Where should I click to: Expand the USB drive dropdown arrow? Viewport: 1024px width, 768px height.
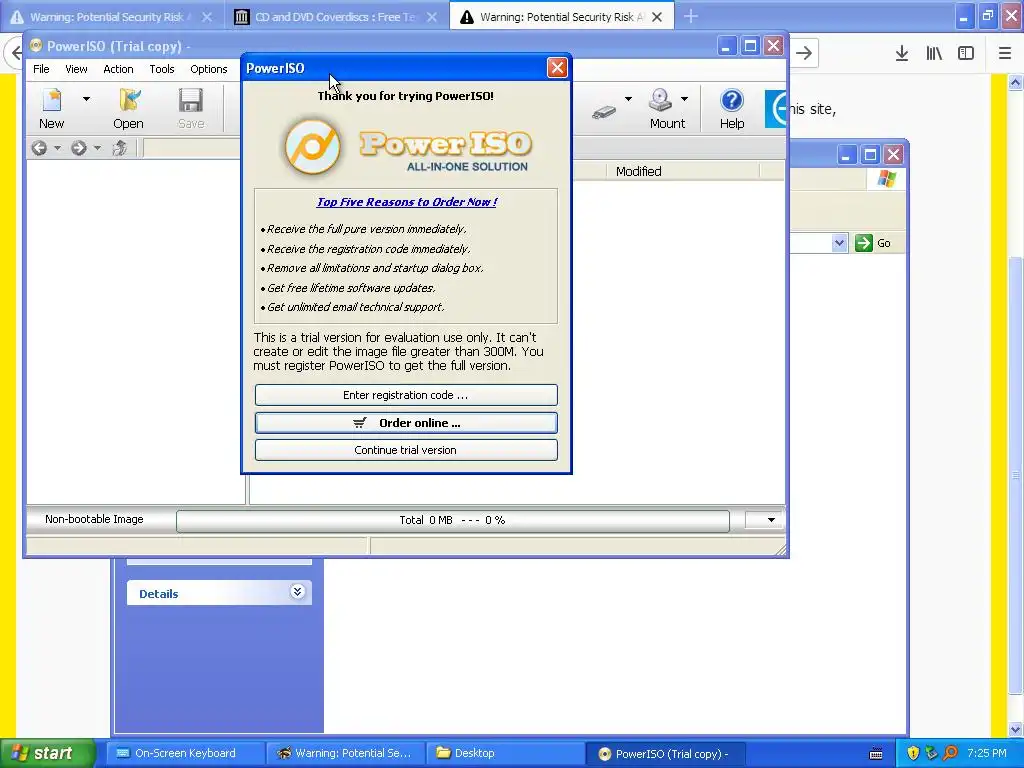(x=628, y=99)
